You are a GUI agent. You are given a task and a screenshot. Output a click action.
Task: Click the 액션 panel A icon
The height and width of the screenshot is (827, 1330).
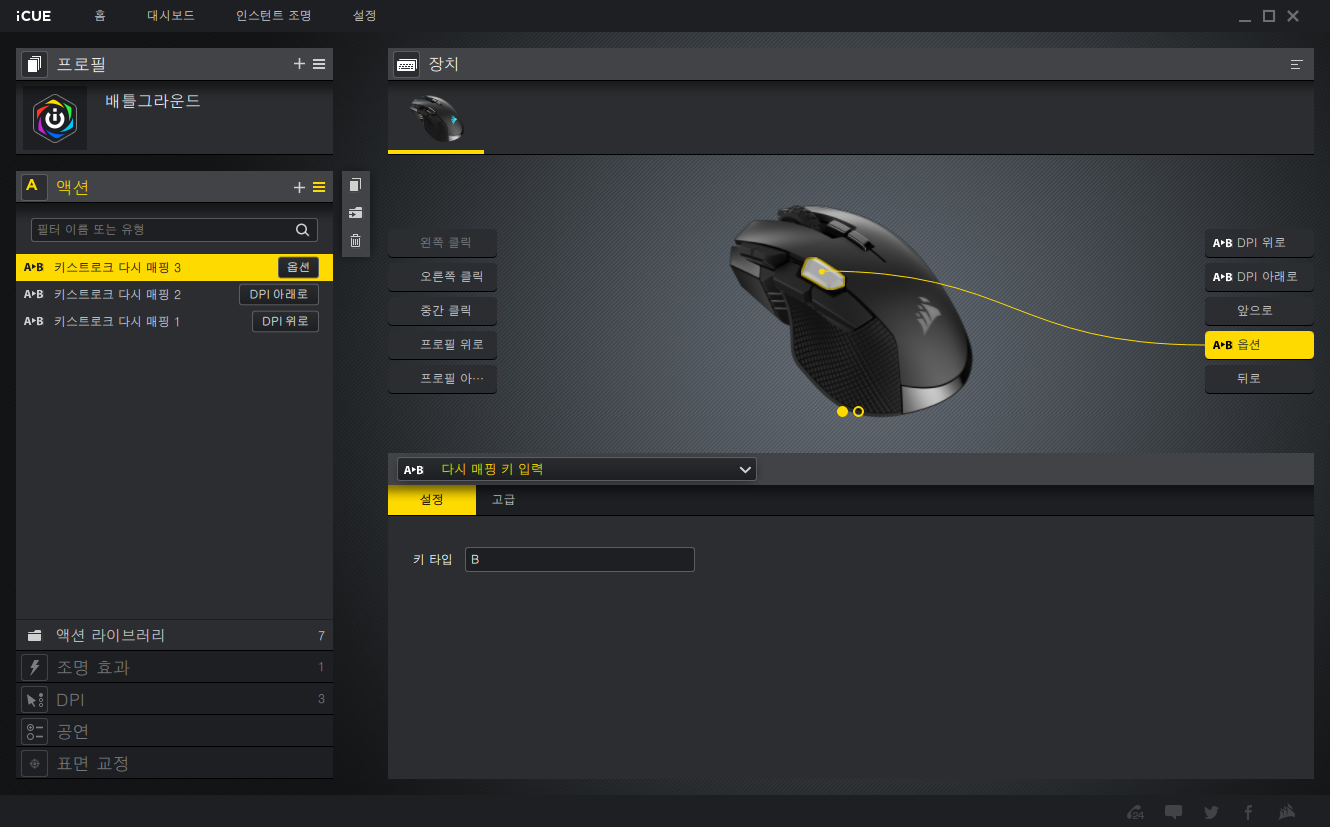coord(34,186)
